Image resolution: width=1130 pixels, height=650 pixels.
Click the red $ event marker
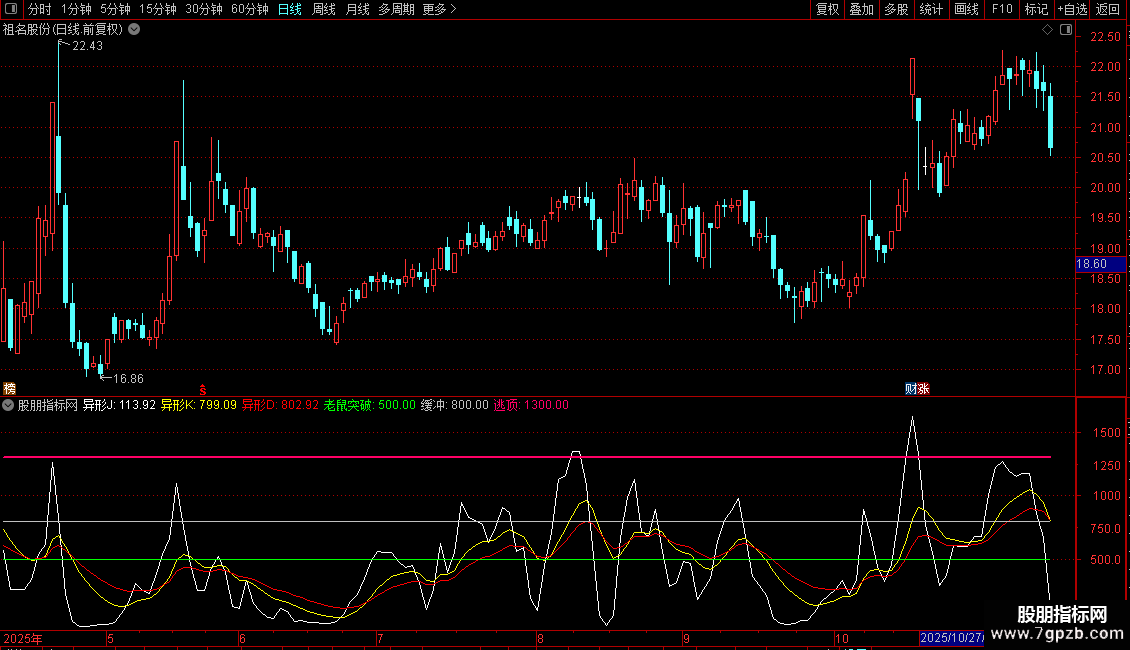(202, 388)
